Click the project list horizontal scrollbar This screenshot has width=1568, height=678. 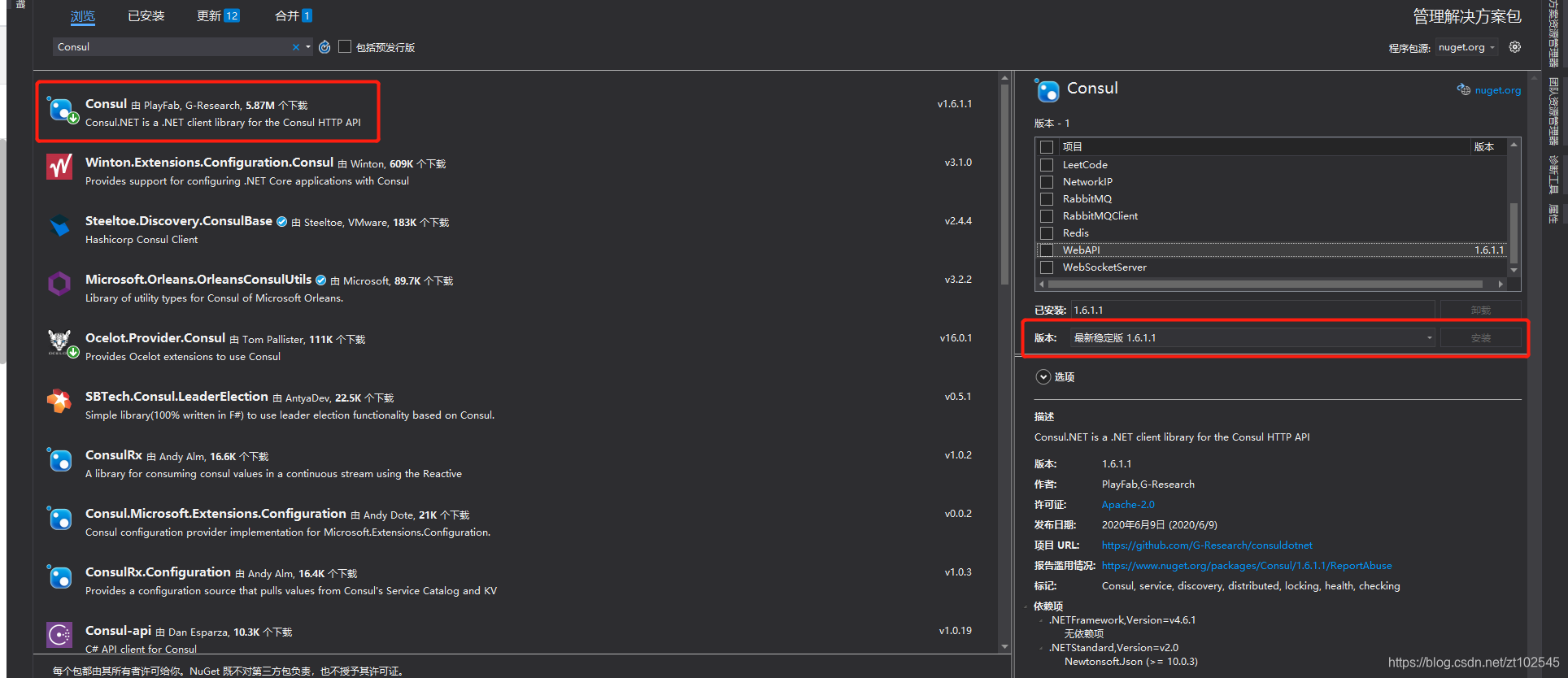click(x=1265, y=285)
